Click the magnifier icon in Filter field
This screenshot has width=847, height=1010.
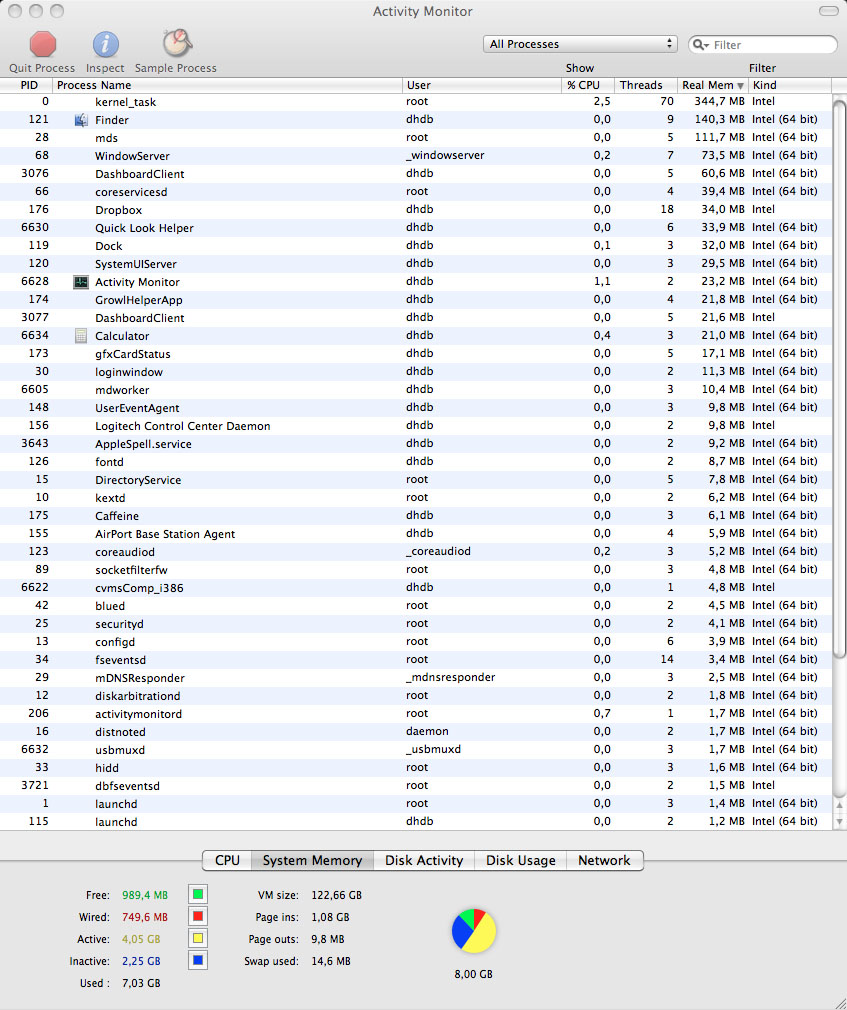(700, 44)
